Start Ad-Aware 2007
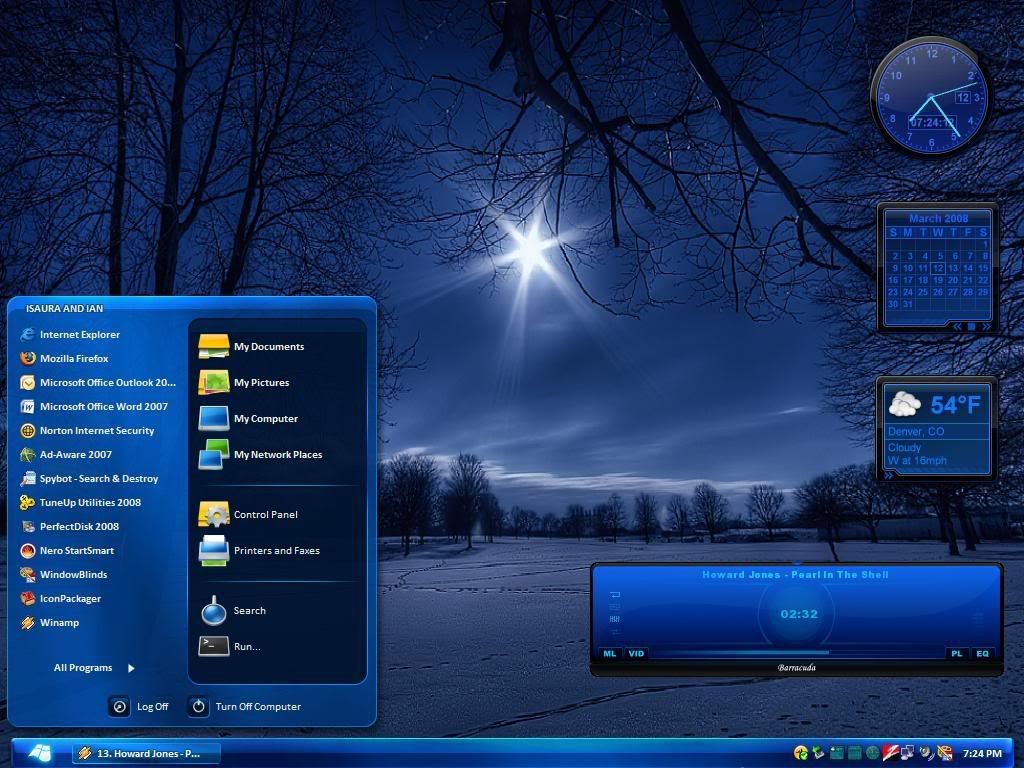Screen dimensions: 1024x768 (66, 455)
